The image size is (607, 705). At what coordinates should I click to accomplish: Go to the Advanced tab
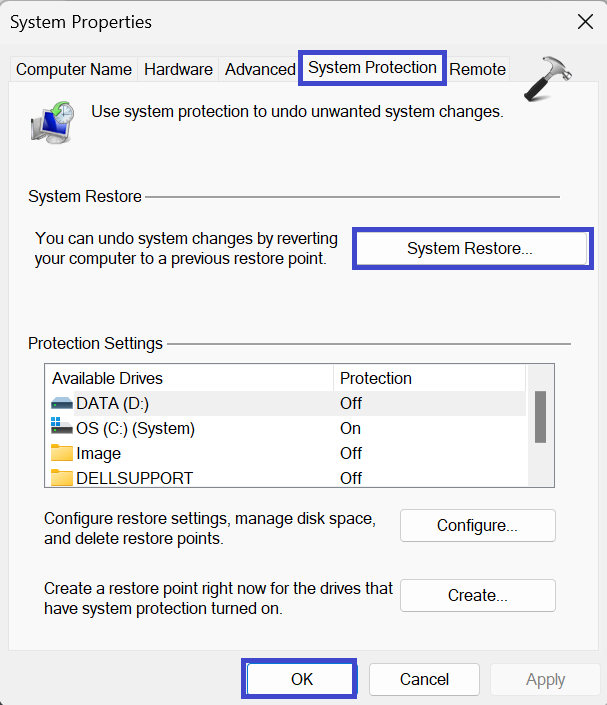260,69
